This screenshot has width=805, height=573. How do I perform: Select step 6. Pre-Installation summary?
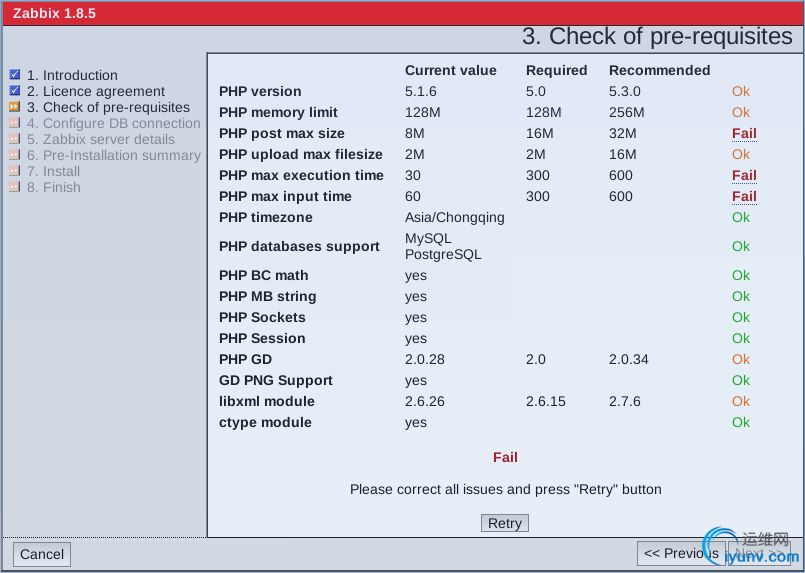(114, 155)
